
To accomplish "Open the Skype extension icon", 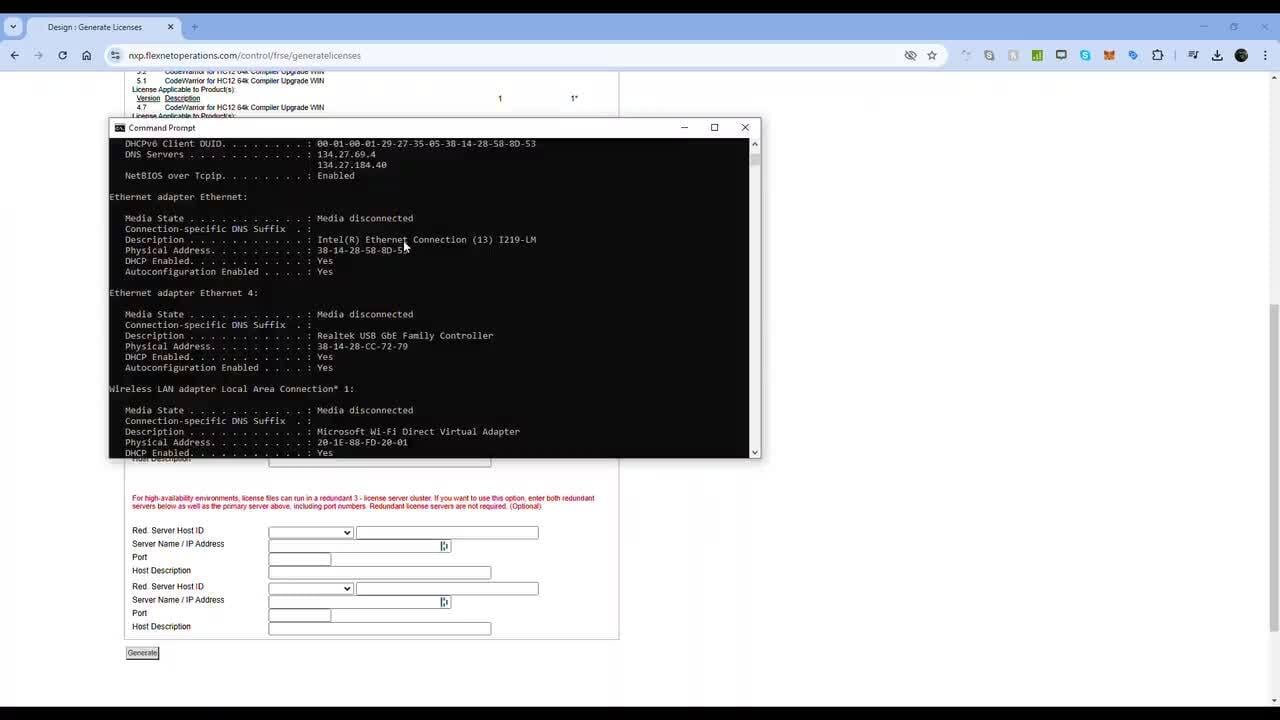I will (x=1085, y=56).
